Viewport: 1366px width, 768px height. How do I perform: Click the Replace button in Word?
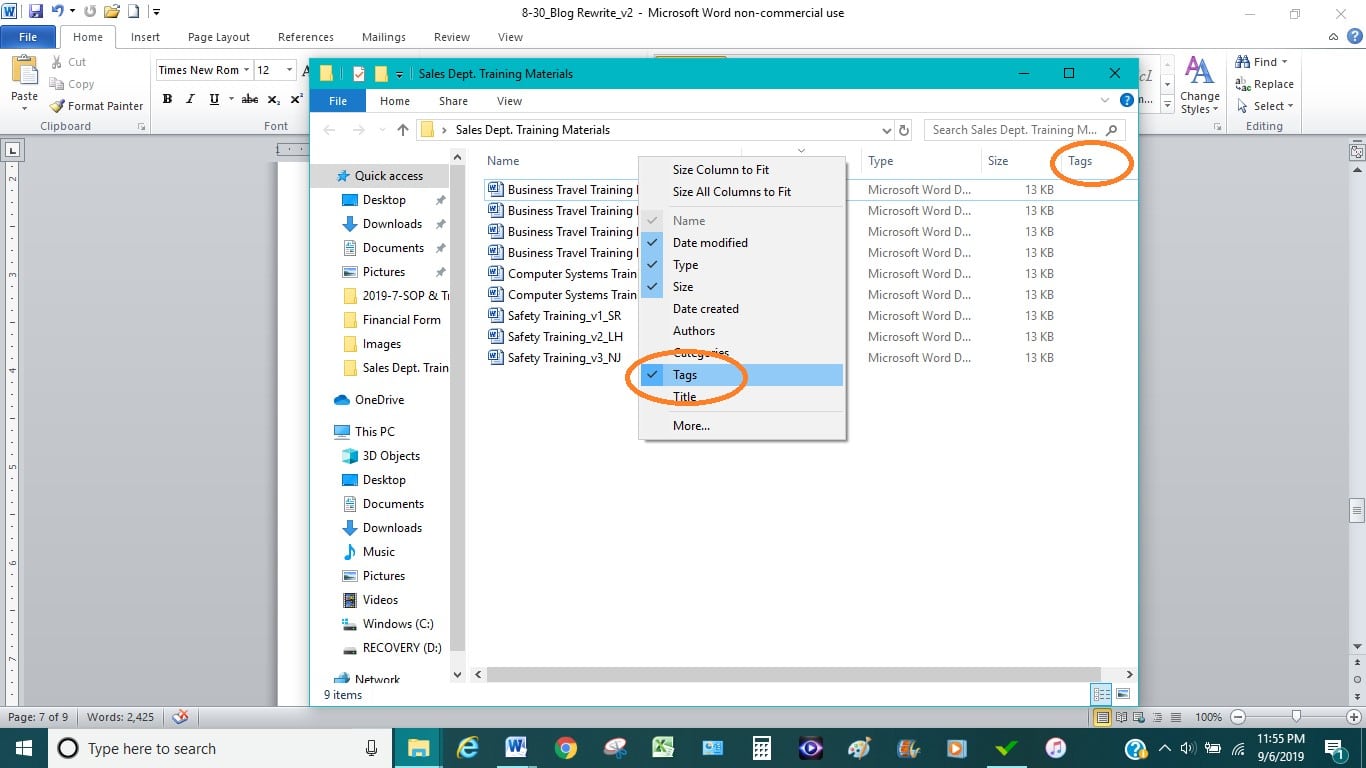1265,84
